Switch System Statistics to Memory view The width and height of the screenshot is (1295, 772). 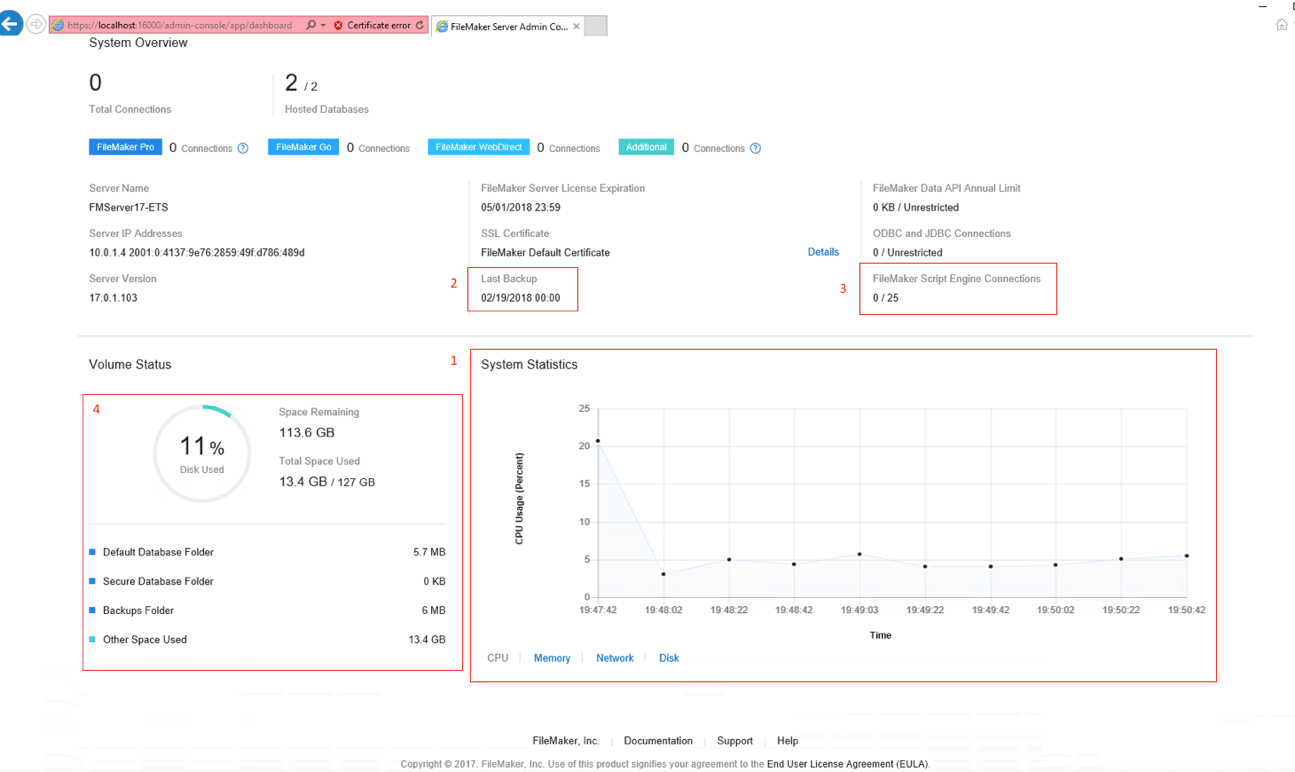552,658
